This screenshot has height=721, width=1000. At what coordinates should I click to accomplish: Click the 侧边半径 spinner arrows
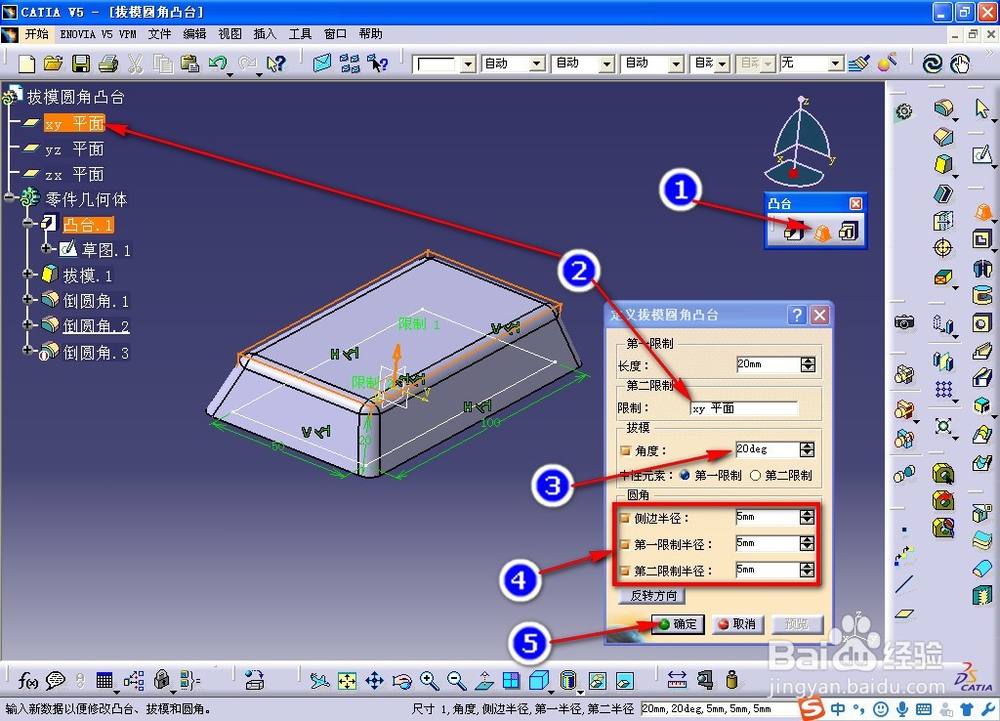[x=807, y=517]
